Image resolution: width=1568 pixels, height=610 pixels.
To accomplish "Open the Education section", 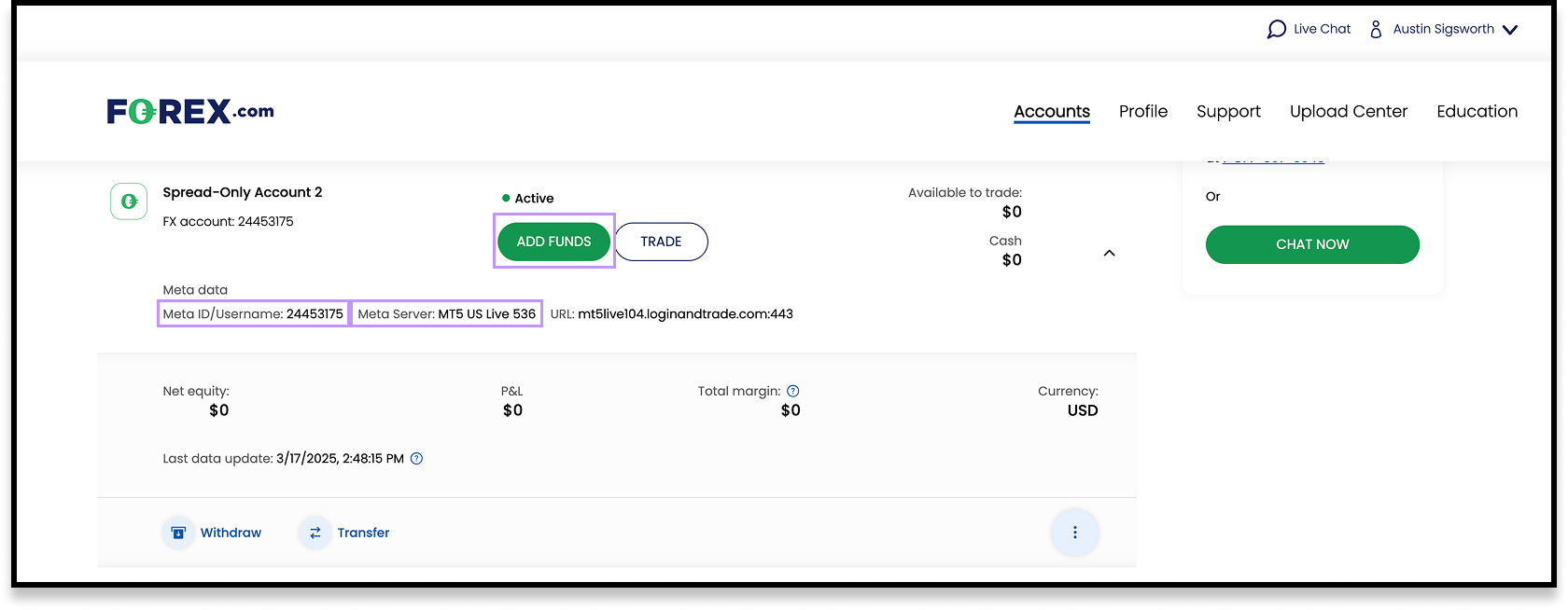I will [x=1477, y=112].
